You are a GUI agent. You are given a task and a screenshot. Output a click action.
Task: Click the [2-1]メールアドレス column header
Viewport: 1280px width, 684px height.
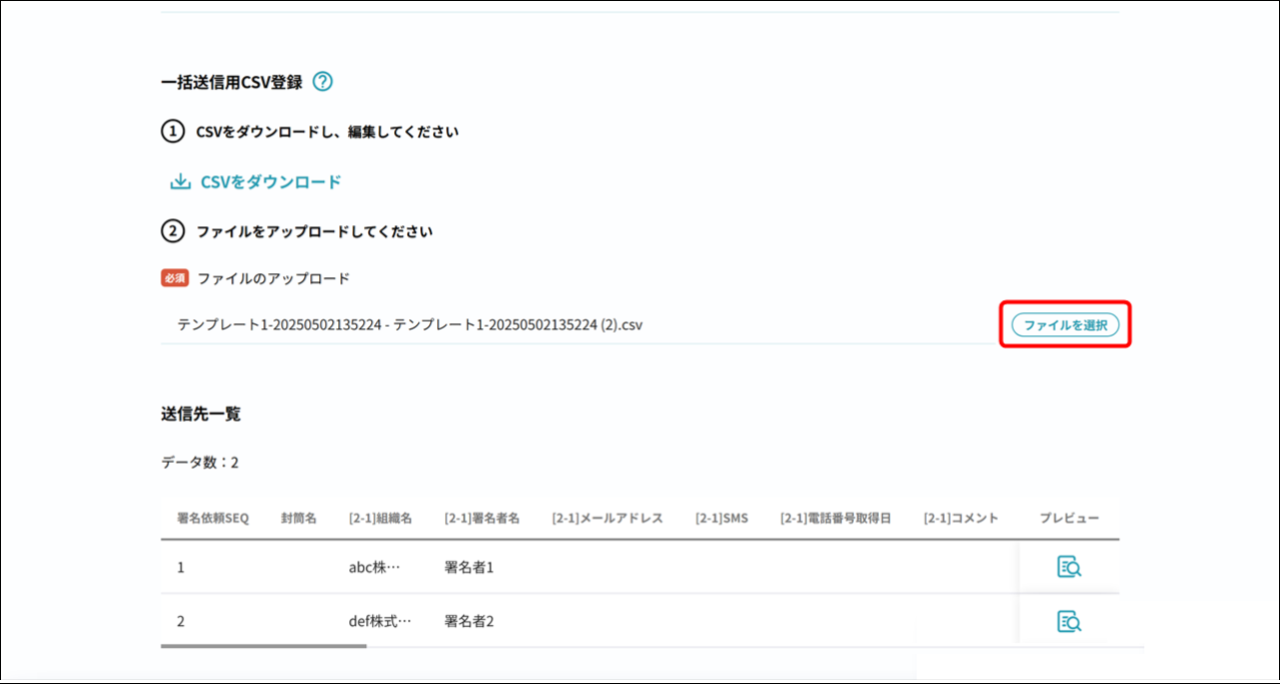(607, 518)
